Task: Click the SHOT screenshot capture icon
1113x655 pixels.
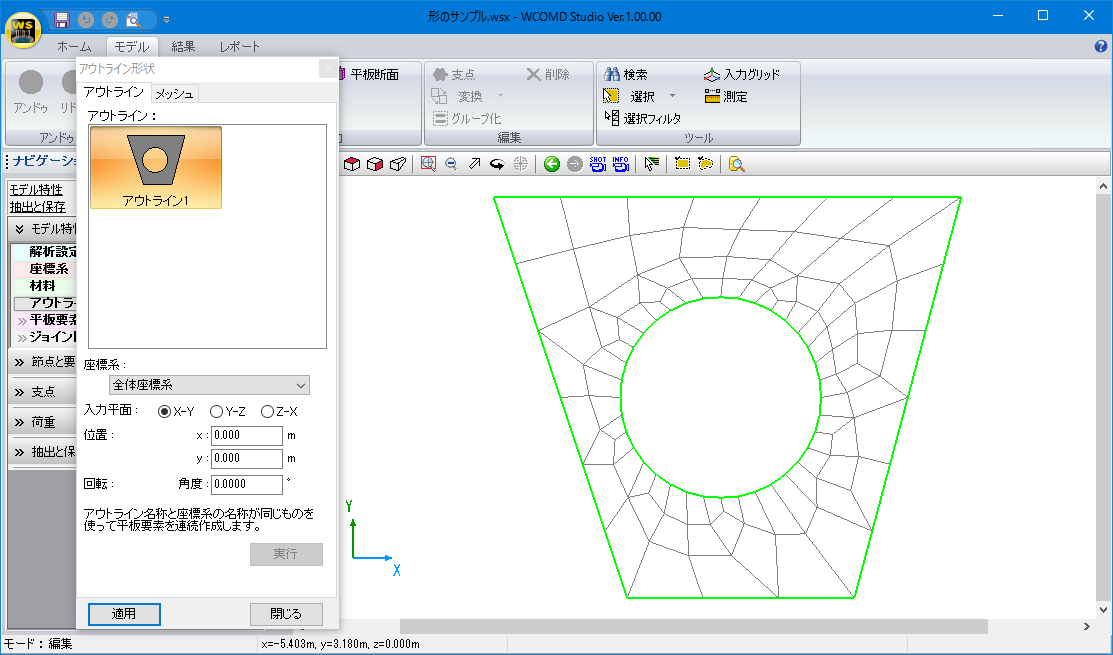Action: click(x=598, y=164)
